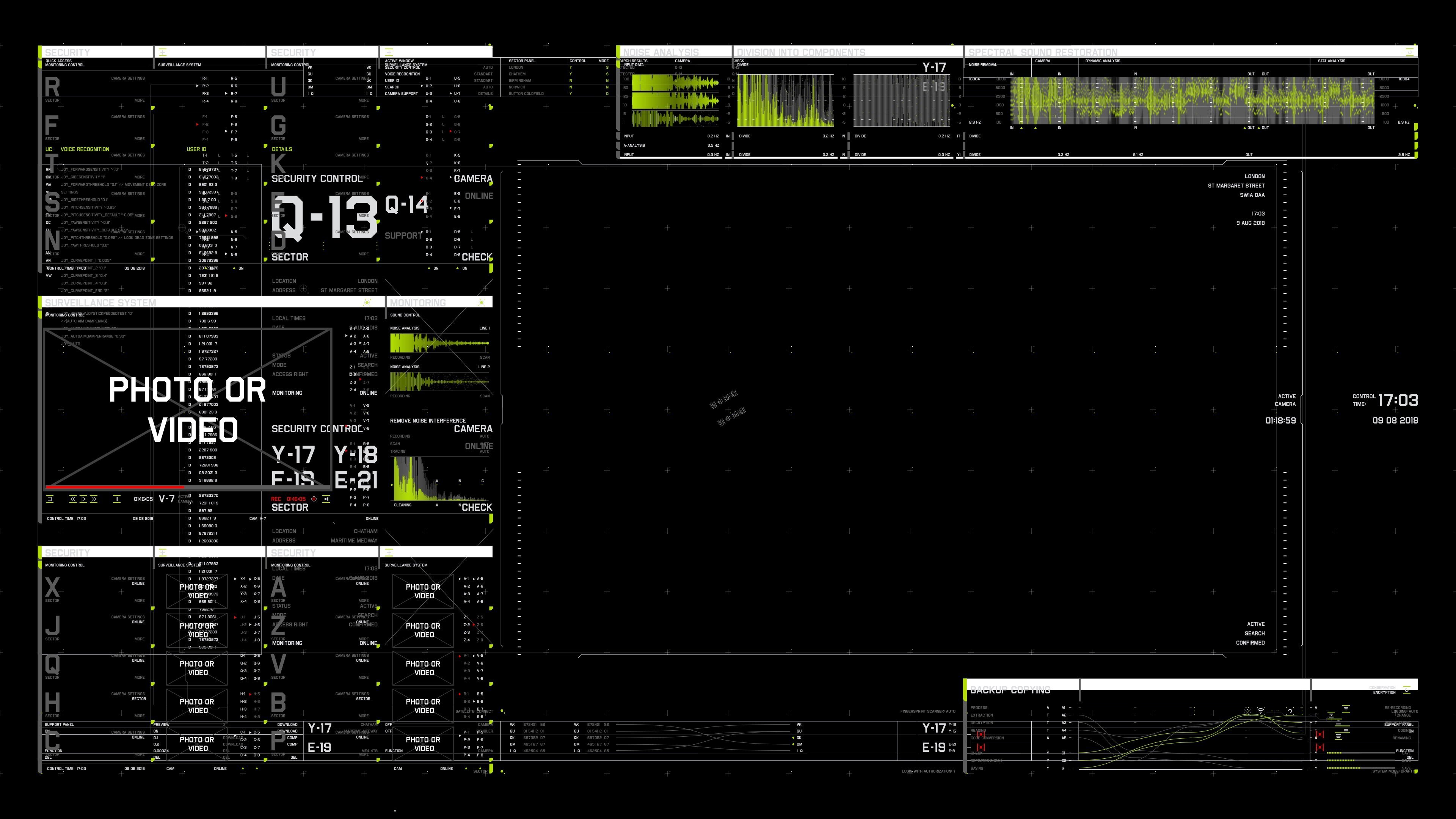Open PHOTO OR VIDEO thumbnail in sector A row

tap(423, 591)
